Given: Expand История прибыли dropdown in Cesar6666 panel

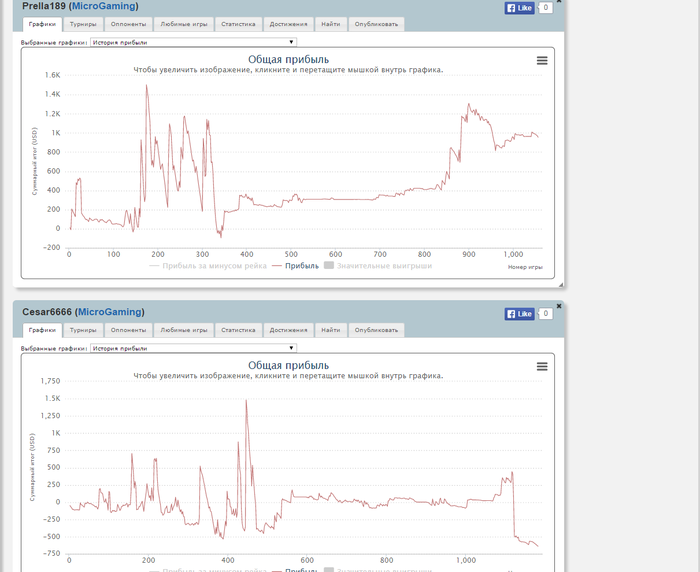Looking at the screenshot, I should pos(193,348).
